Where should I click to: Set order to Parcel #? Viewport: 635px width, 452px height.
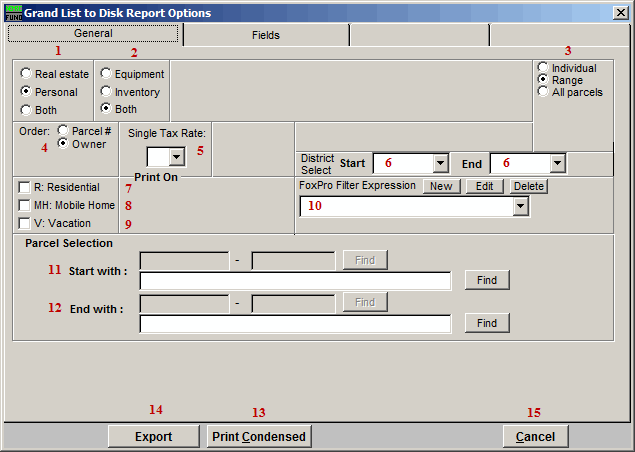click(x=63, y=130)
